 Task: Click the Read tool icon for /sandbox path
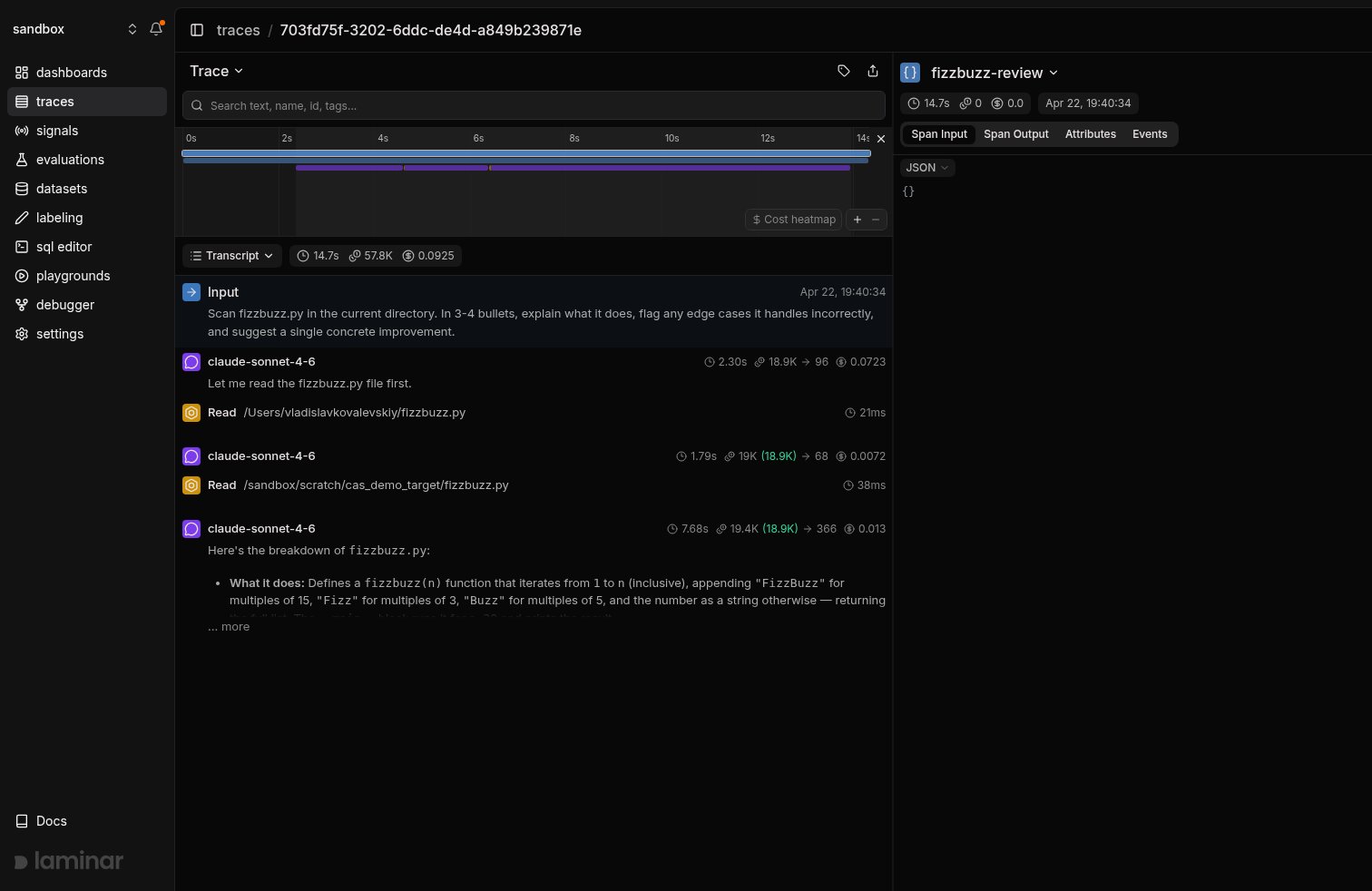click(191, 485)
